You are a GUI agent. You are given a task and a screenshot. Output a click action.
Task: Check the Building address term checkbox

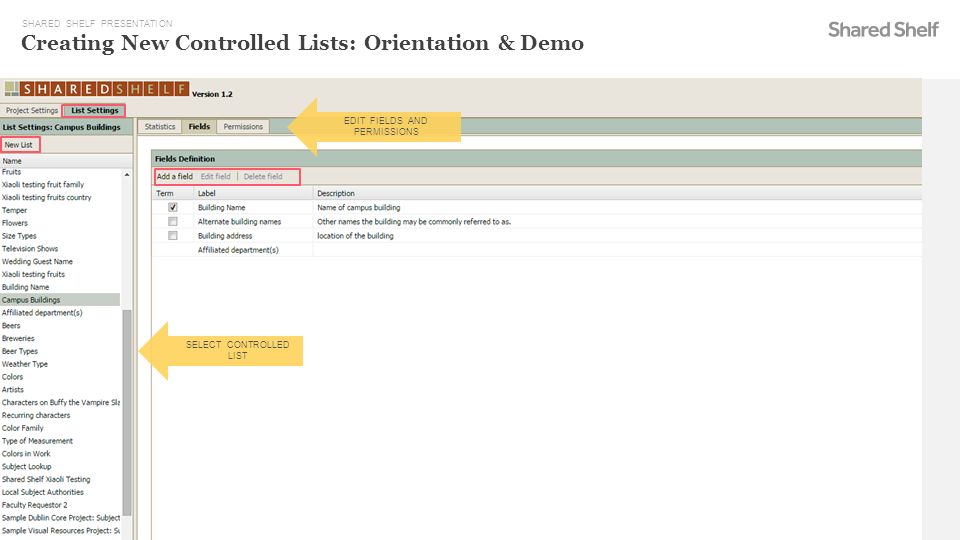173,236
